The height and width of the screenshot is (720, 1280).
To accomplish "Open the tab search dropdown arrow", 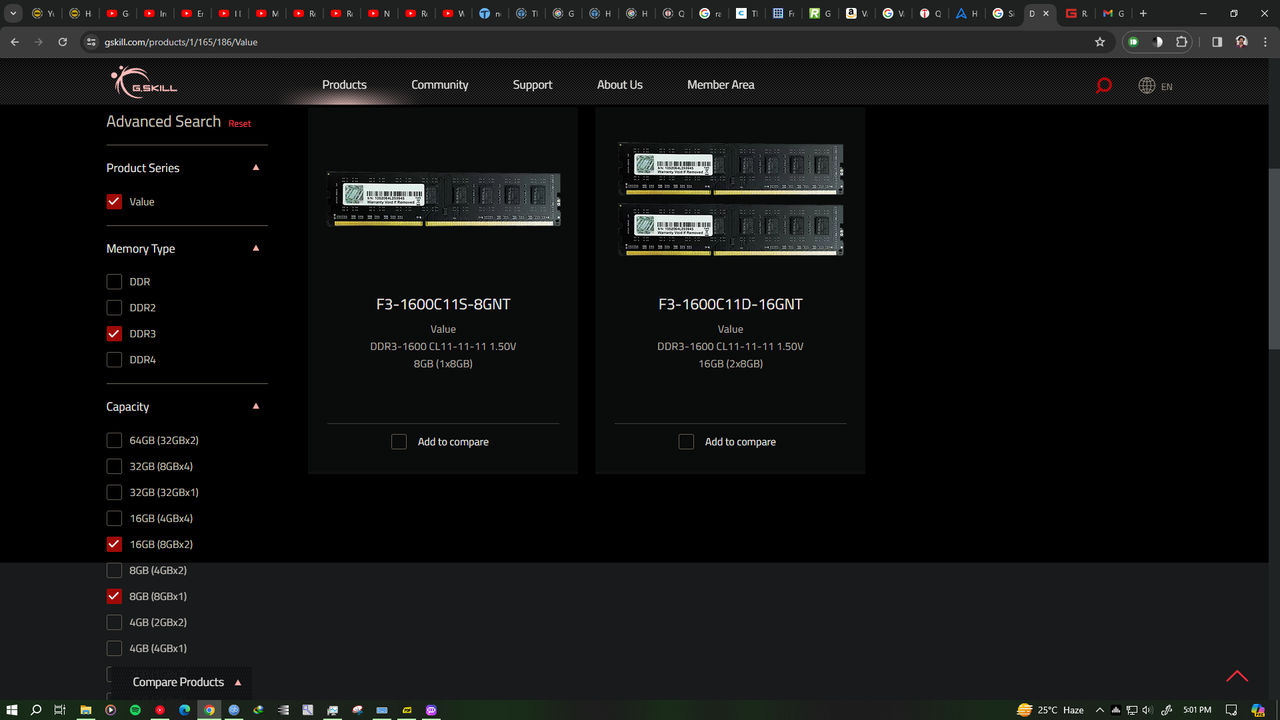I will pyautogui.click(x=13, y=14).
